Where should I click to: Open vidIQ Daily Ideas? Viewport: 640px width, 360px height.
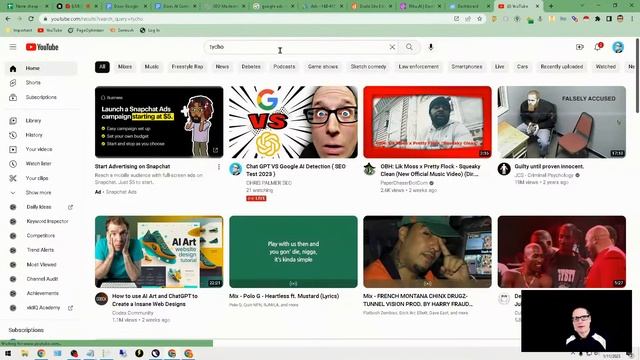click(41, 207)
